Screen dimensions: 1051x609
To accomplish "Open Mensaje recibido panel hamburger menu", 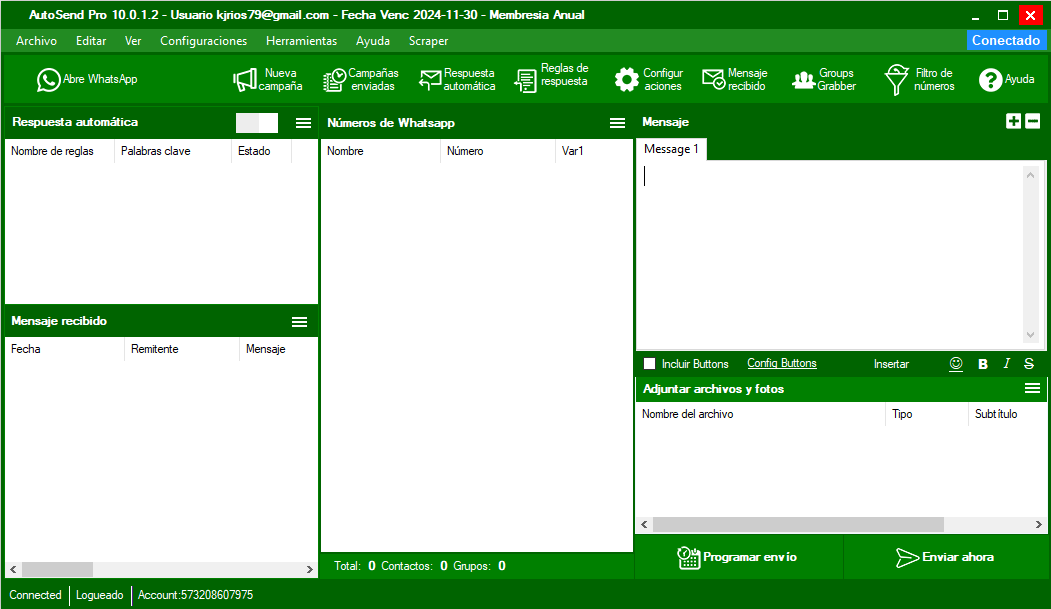I will click(x=300, y=322).
